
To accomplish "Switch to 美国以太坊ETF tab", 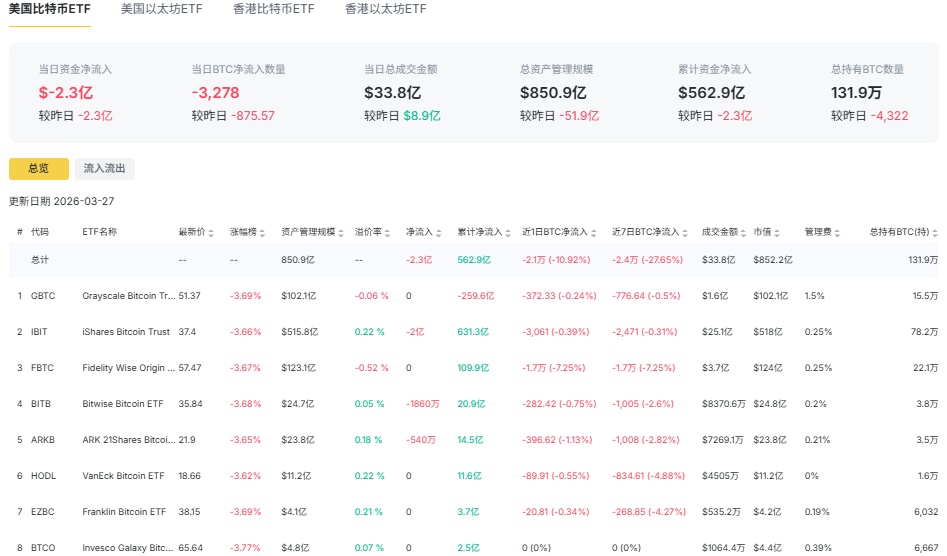I will (162, 9).
